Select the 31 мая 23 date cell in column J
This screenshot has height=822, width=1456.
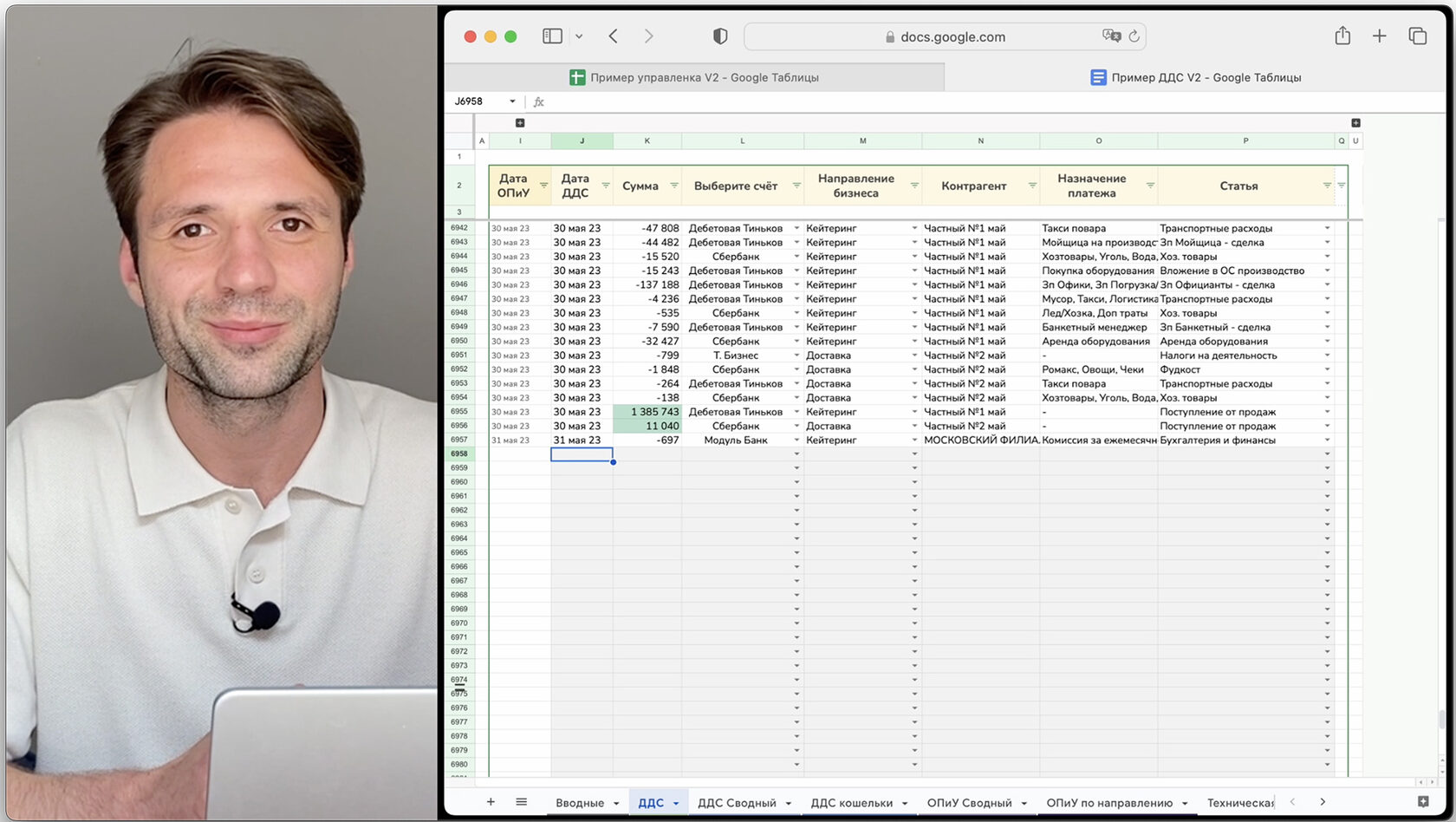tap(582, 440)
